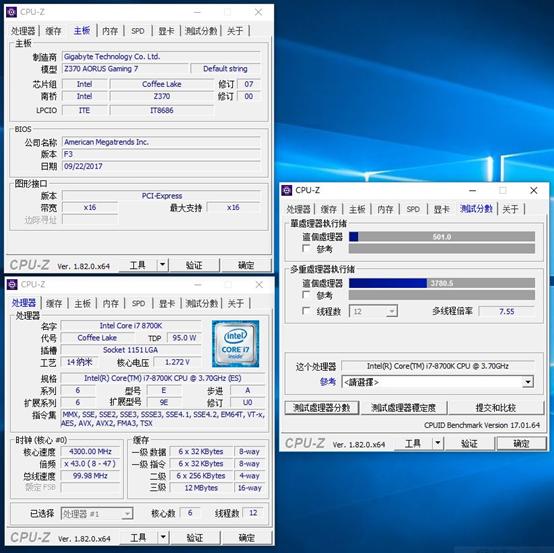Click 确定 in the benchmark window

tap(521, 443)
